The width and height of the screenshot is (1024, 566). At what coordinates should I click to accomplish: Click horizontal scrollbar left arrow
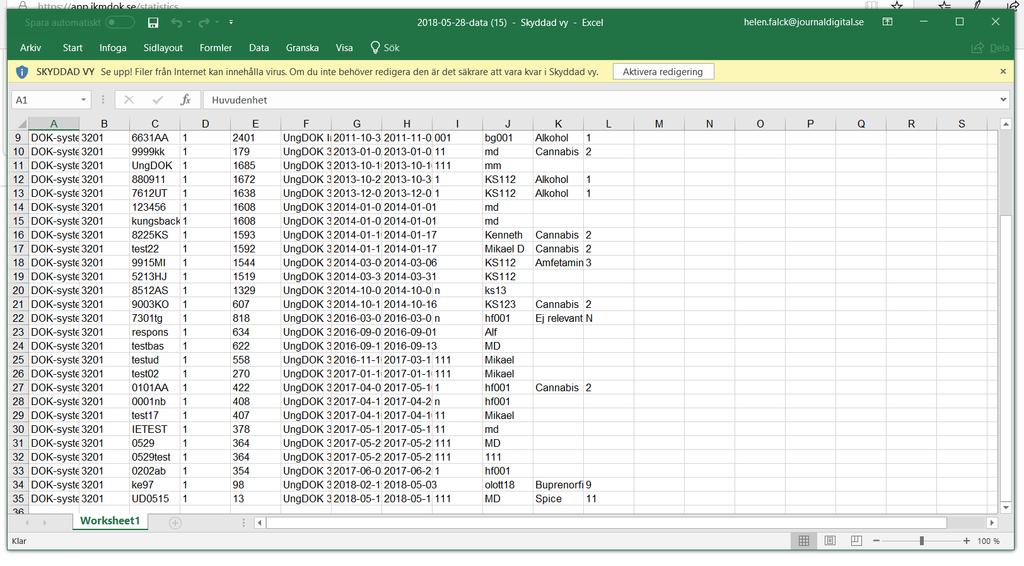point(260,523)
